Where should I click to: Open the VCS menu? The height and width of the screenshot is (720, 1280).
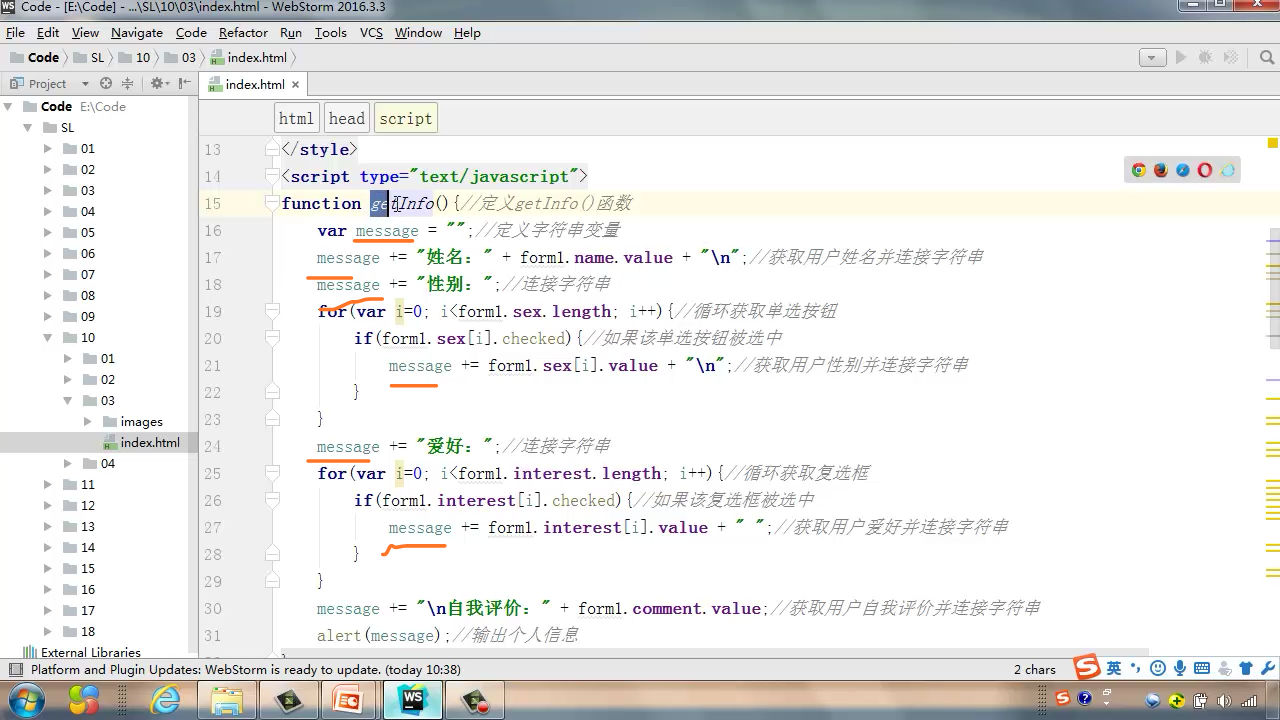point(371,32)
